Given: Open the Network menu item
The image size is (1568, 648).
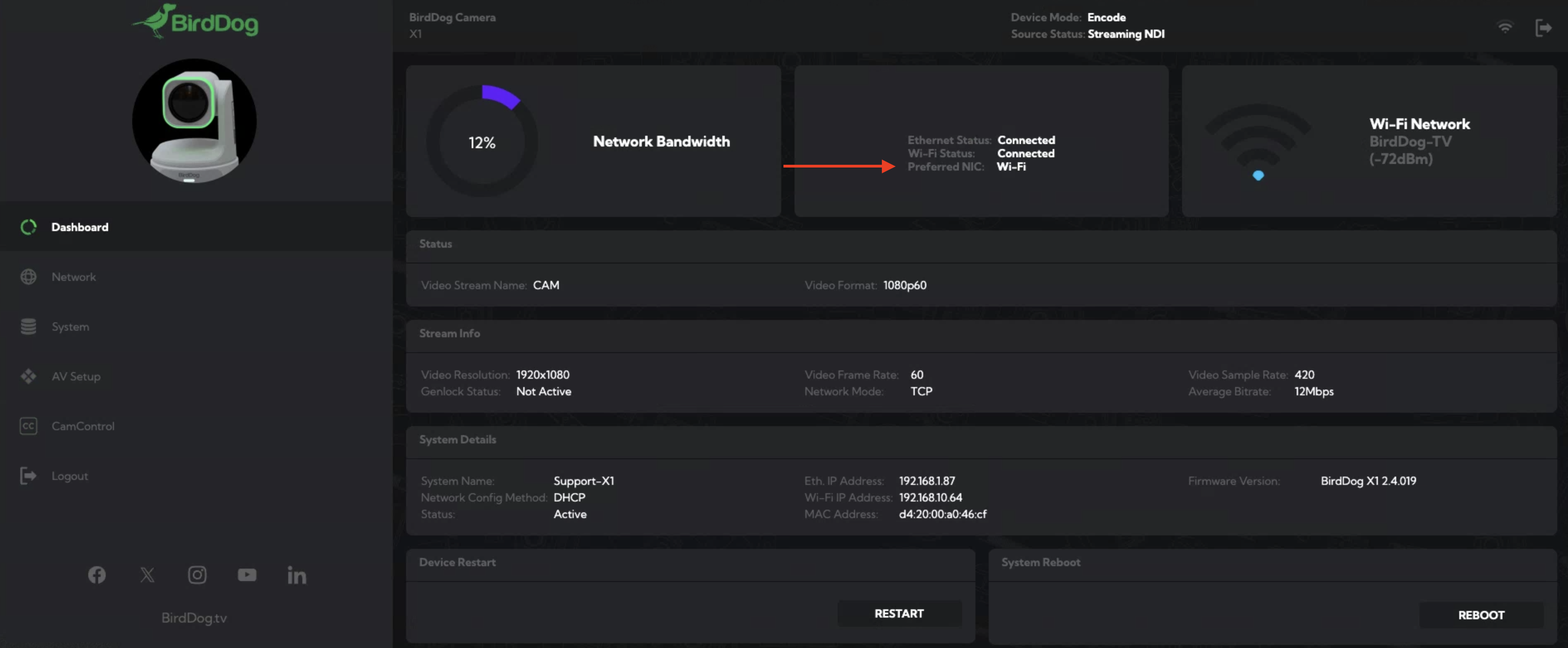Looking at the screenshot, I should tap(74, 277).
